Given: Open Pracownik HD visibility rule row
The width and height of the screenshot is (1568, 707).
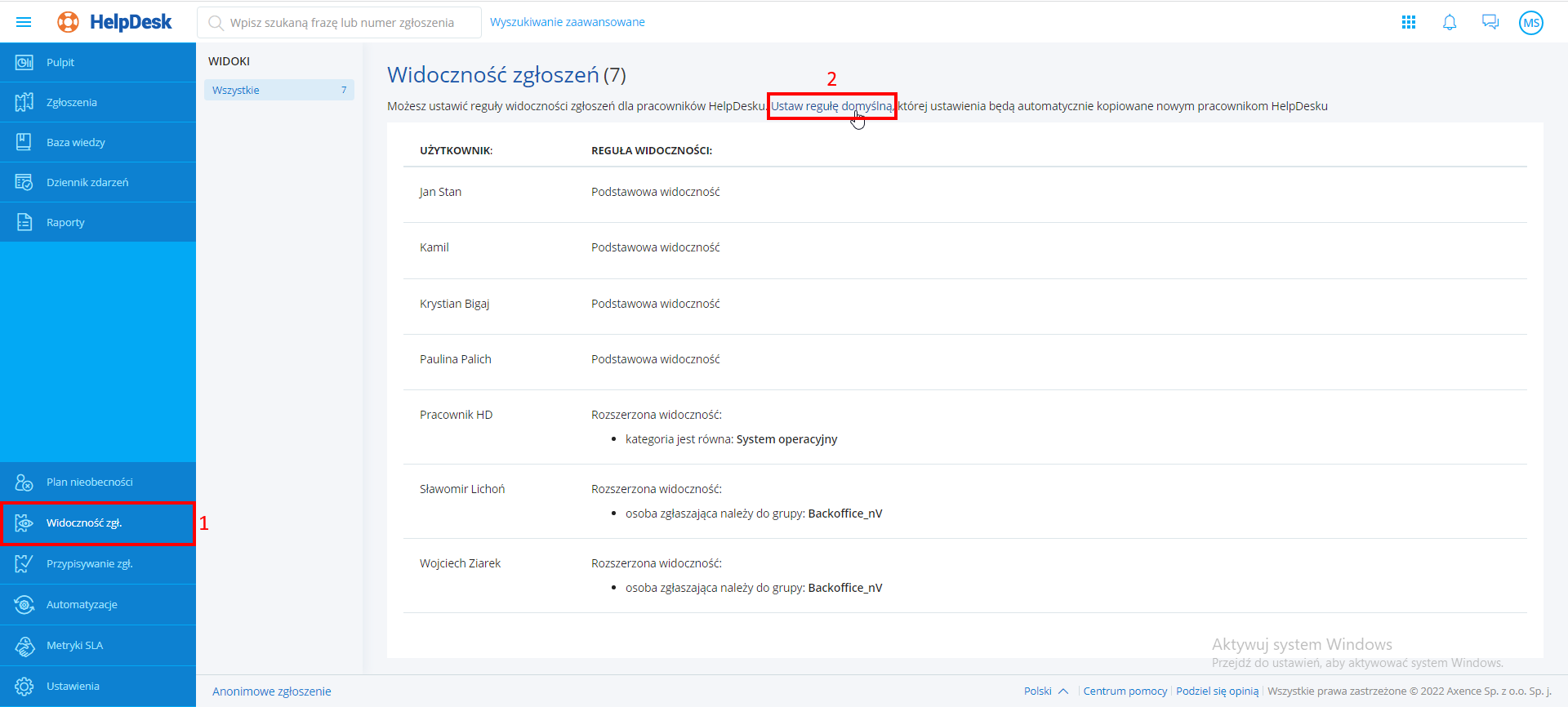Looking at the screenshot, I should pos(456,415).
